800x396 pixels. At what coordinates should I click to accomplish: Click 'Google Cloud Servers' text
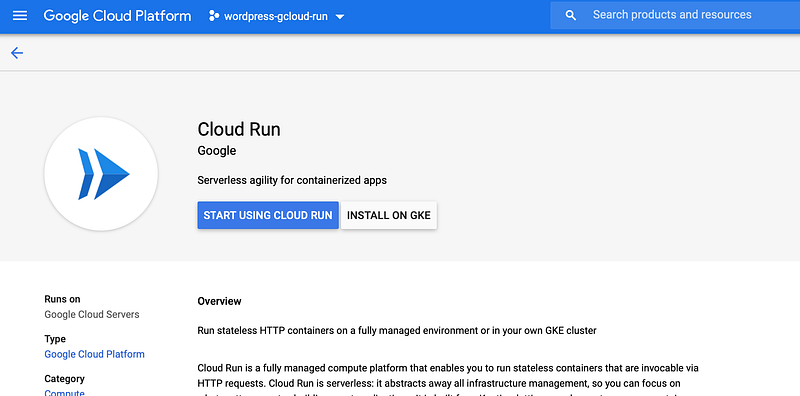(x=92, y=314)
